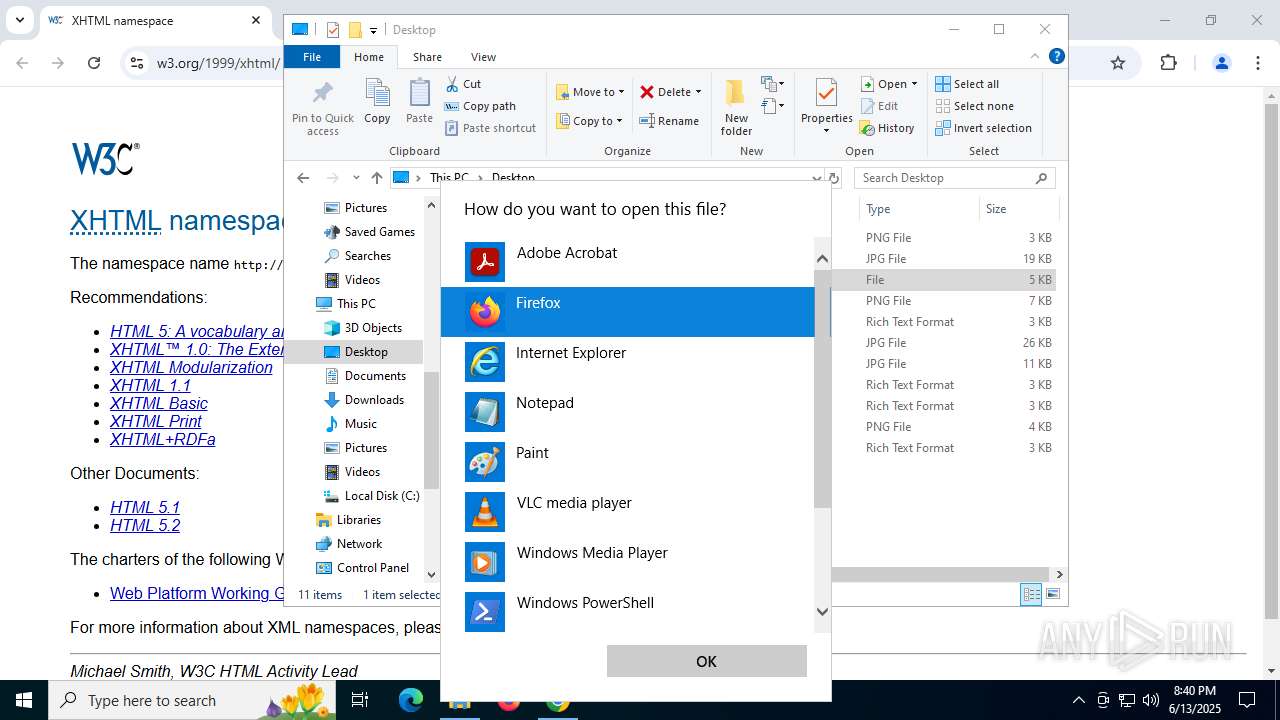Switch to the Share ribbon tab
The height and width of the screenshot is (720, 1280).
pos(427,57)
